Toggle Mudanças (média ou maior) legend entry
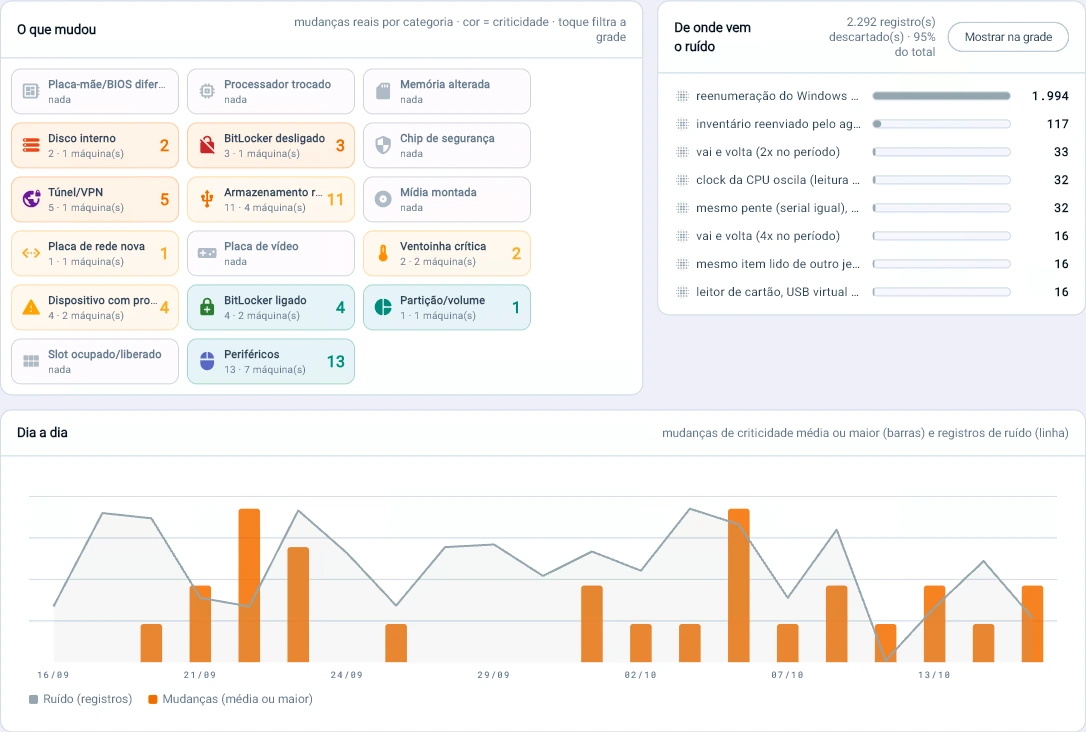The height and width of the screenshot is (732, 1086). 231,699
